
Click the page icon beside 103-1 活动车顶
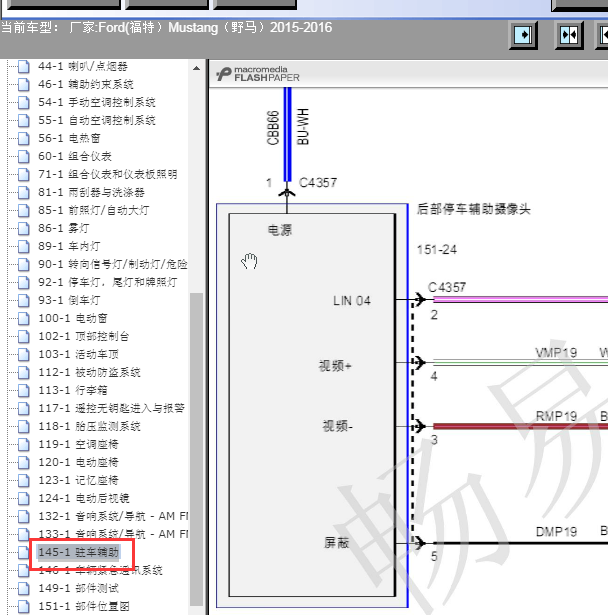click(24, 355)
